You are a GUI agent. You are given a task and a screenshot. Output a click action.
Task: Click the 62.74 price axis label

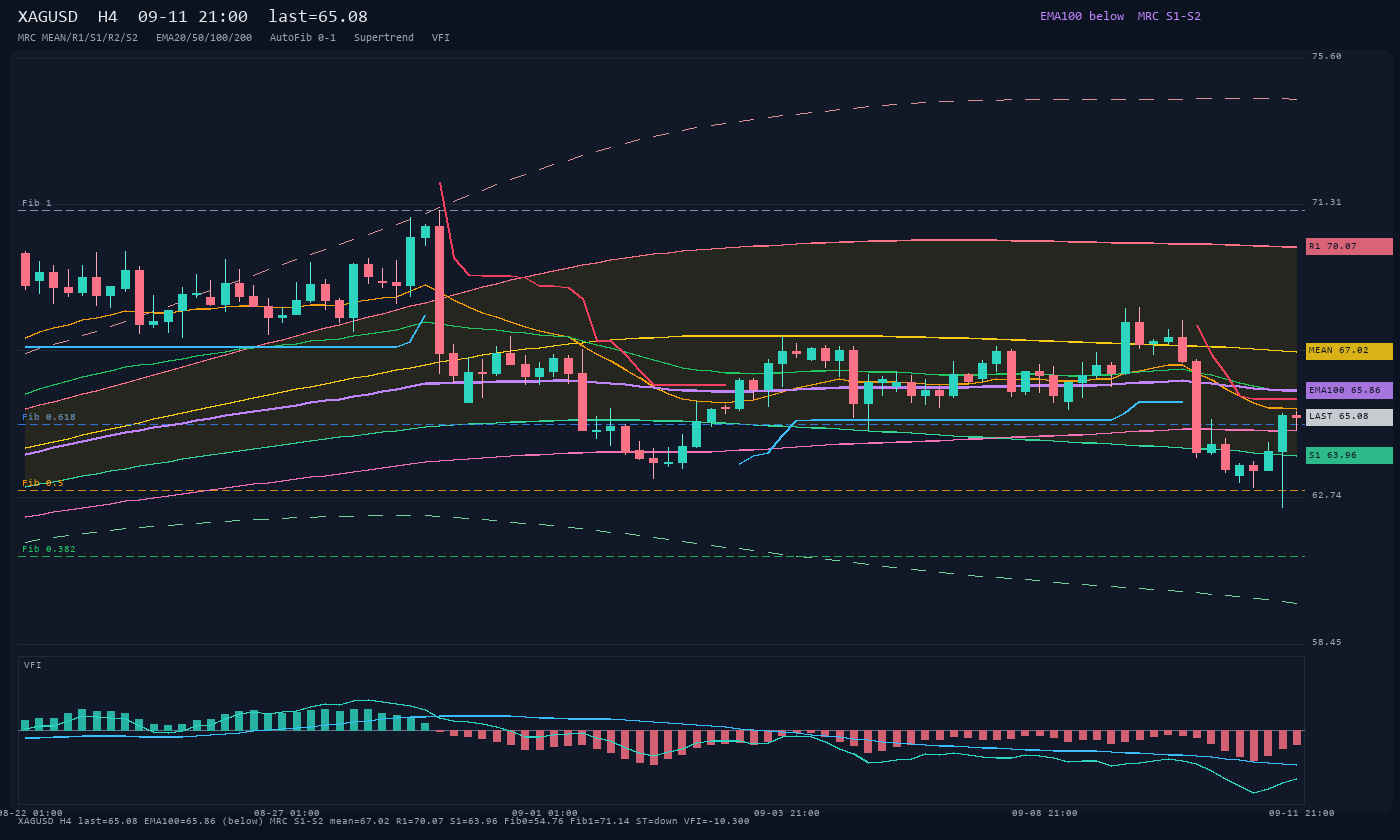[x=1327, y=495]
